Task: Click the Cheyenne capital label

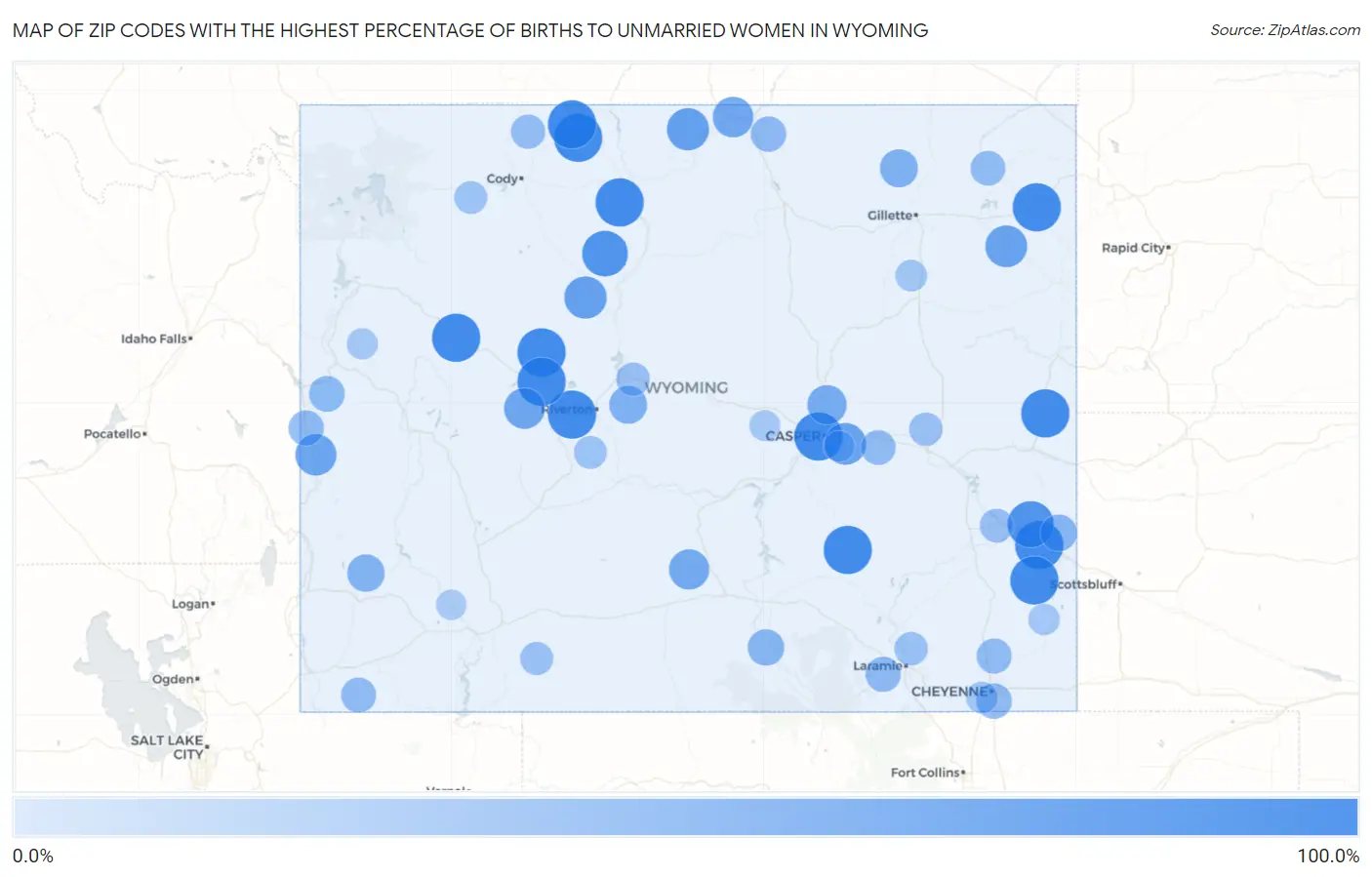Action: (952, 692)
